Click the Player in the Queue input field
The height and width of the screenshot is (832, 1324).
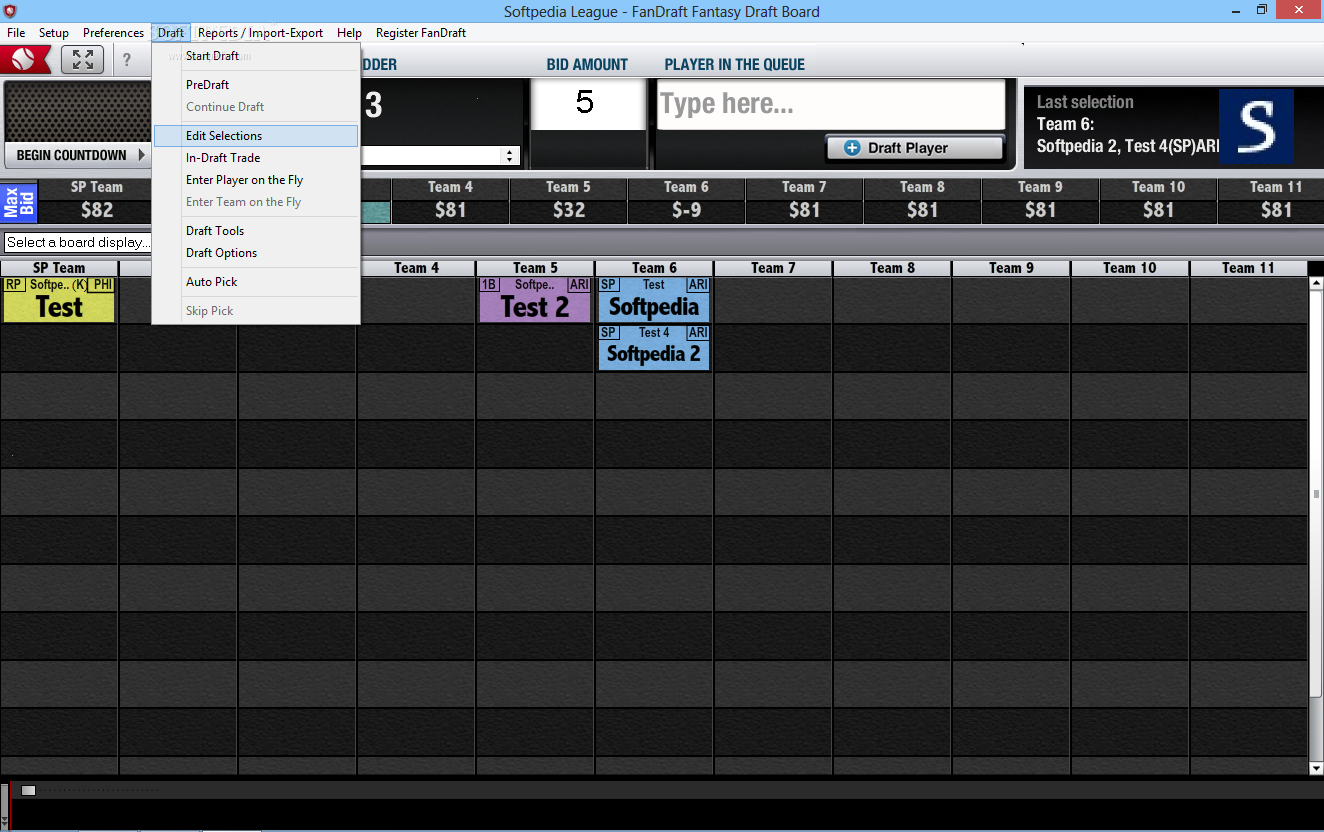coord(830,104)
